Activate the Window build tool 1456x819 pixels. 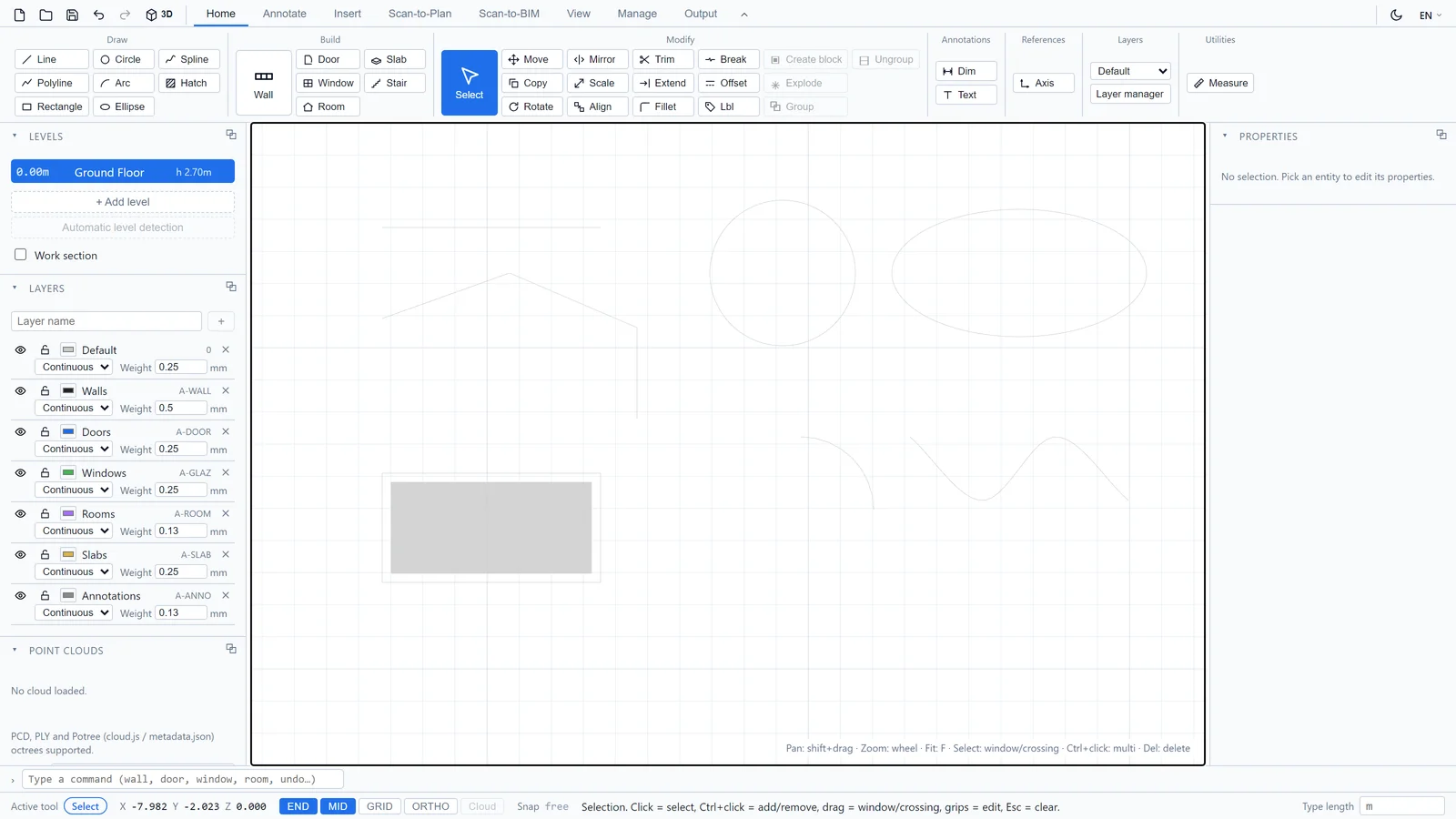(x=328, y=83)
